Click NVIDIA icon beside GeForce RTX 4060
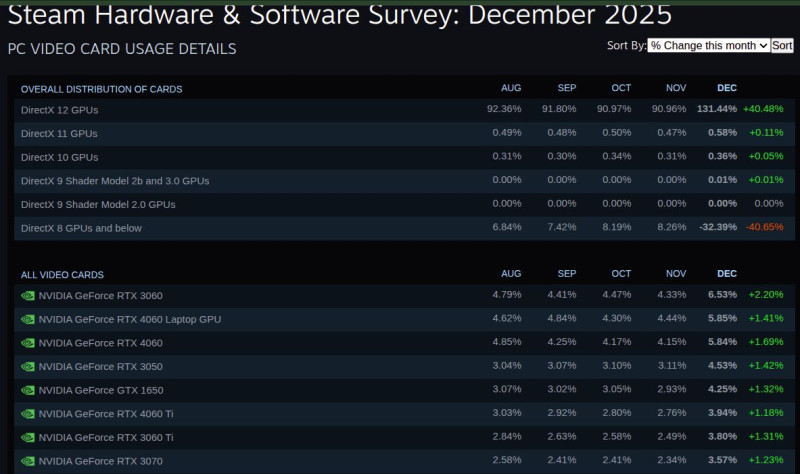 tap(28, 343)
